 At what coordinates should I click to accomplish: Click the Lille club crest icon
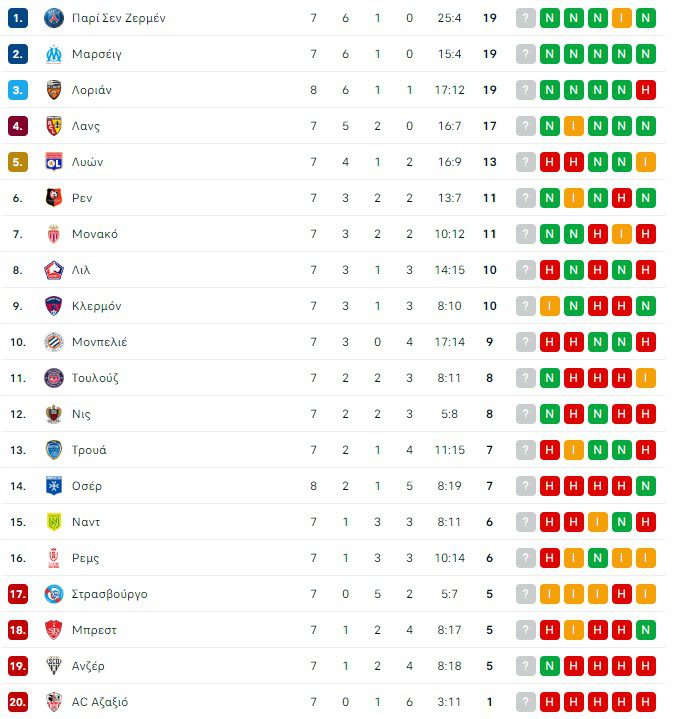coord(54,270)
